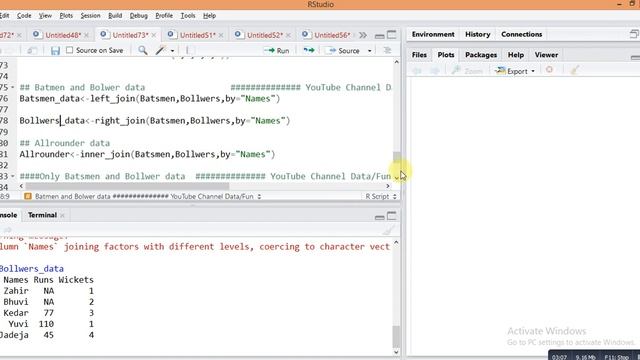Remove current plot red icon
640x360 pixels.
(549, 70)
